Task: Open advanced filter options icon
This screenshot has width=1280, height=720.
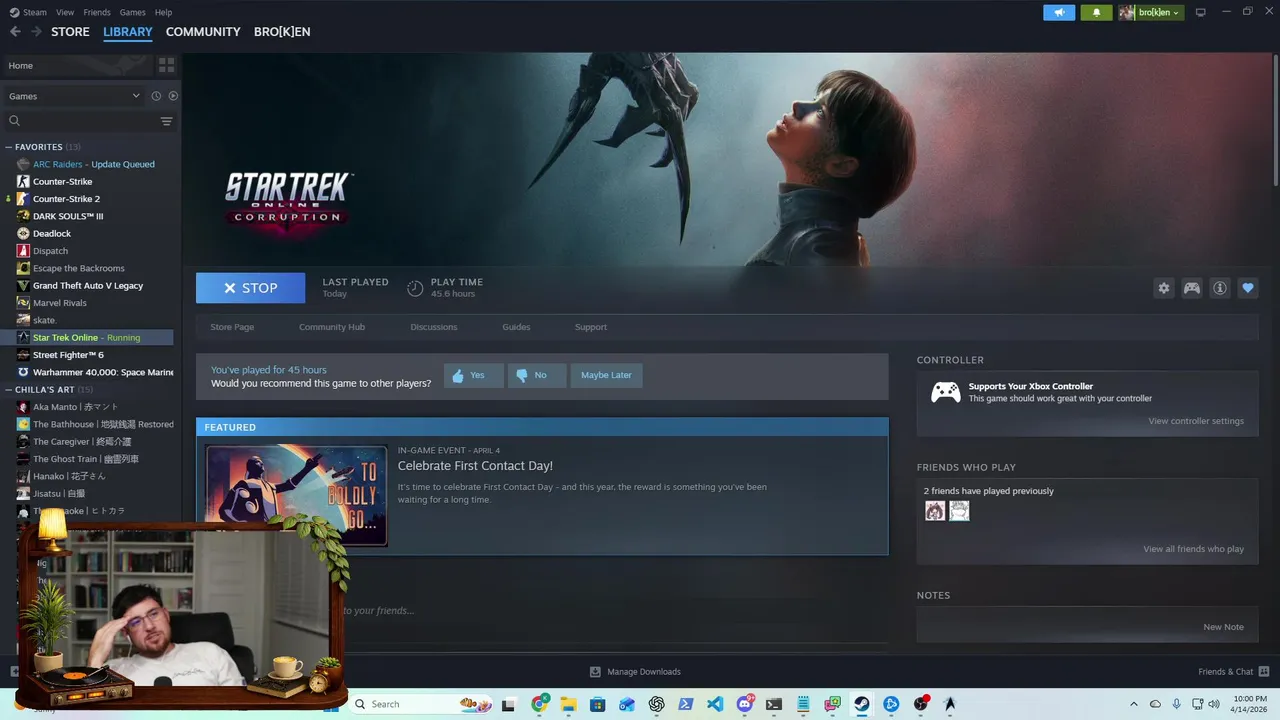Action: pyautogui.click(x=167, y=121)
